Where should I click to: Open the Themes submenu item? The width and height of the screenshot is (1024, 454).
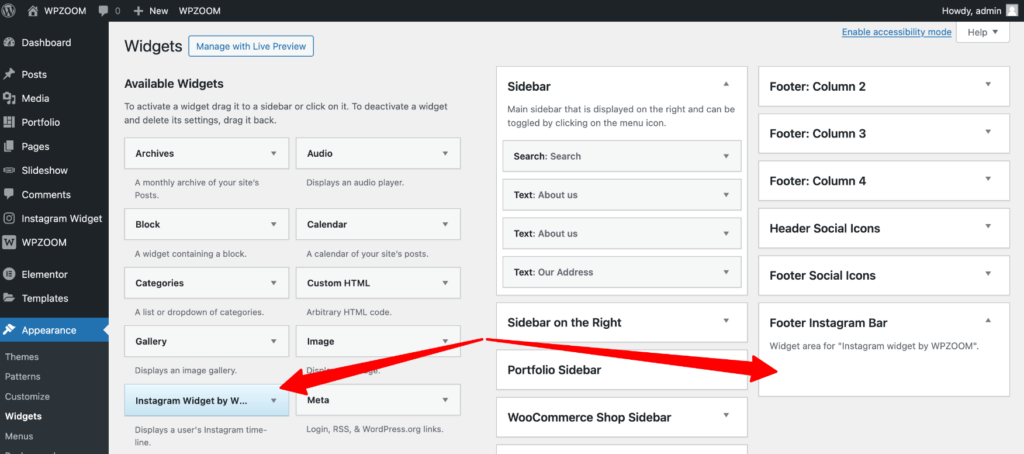tap(22, 357)
